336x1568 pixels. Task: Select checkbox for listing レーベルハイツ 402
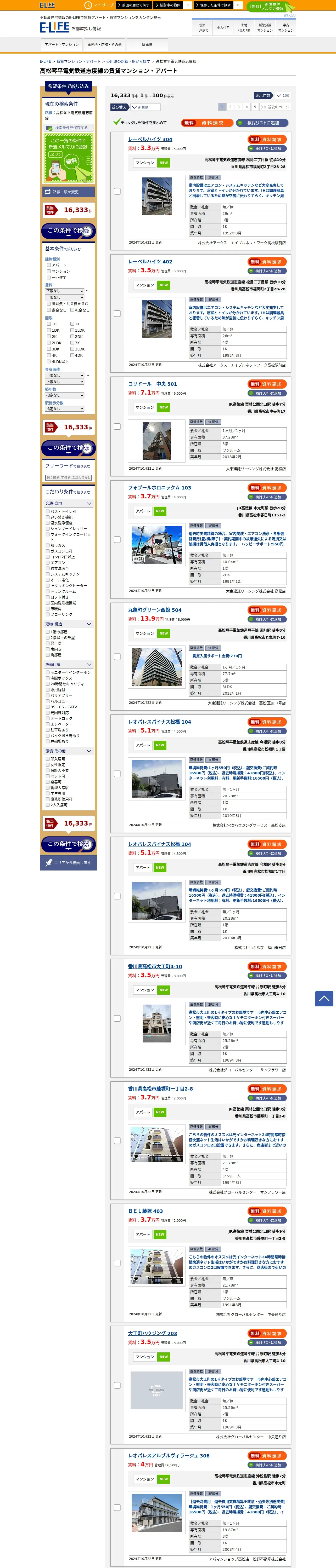click(117, 314)
